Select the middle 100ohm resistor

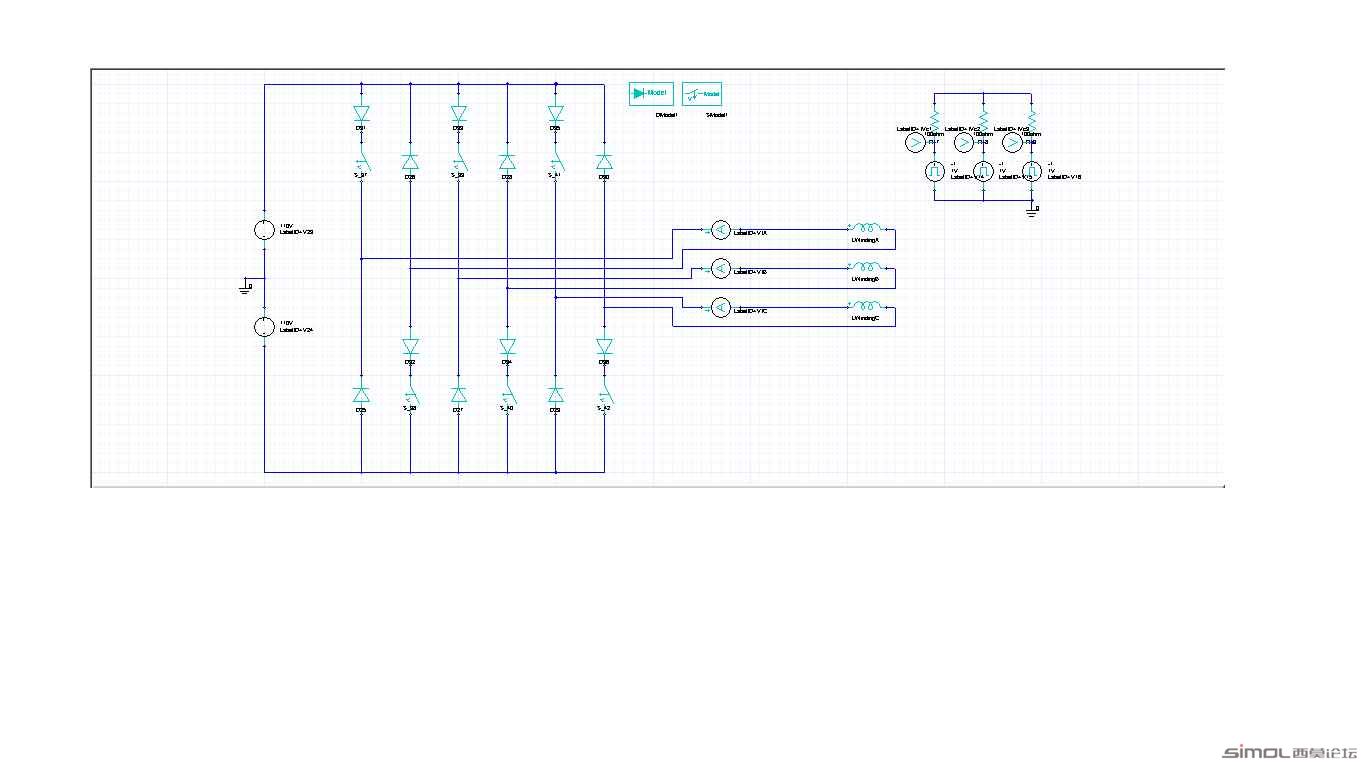click(x=983, y=118)
